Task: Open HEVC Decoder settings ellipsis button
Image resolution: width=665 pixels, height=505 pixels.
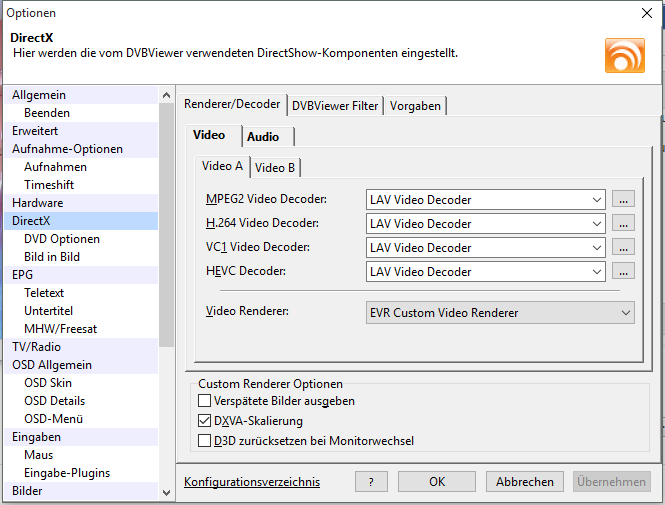Action: (624, 272)
